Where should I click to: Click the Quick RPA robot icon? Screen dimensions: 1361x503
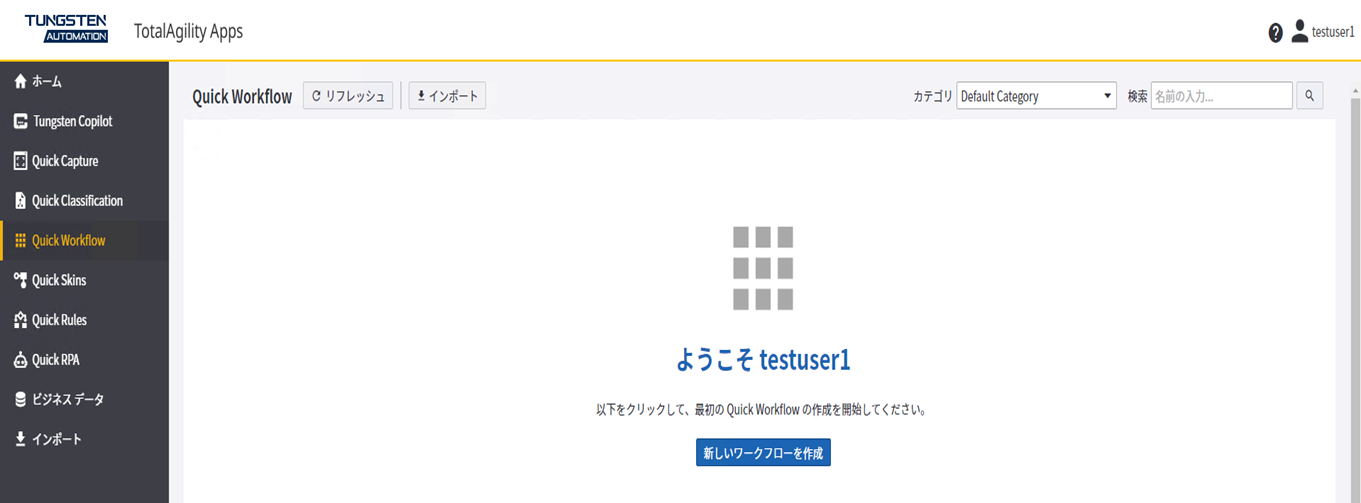coord(20,360)
